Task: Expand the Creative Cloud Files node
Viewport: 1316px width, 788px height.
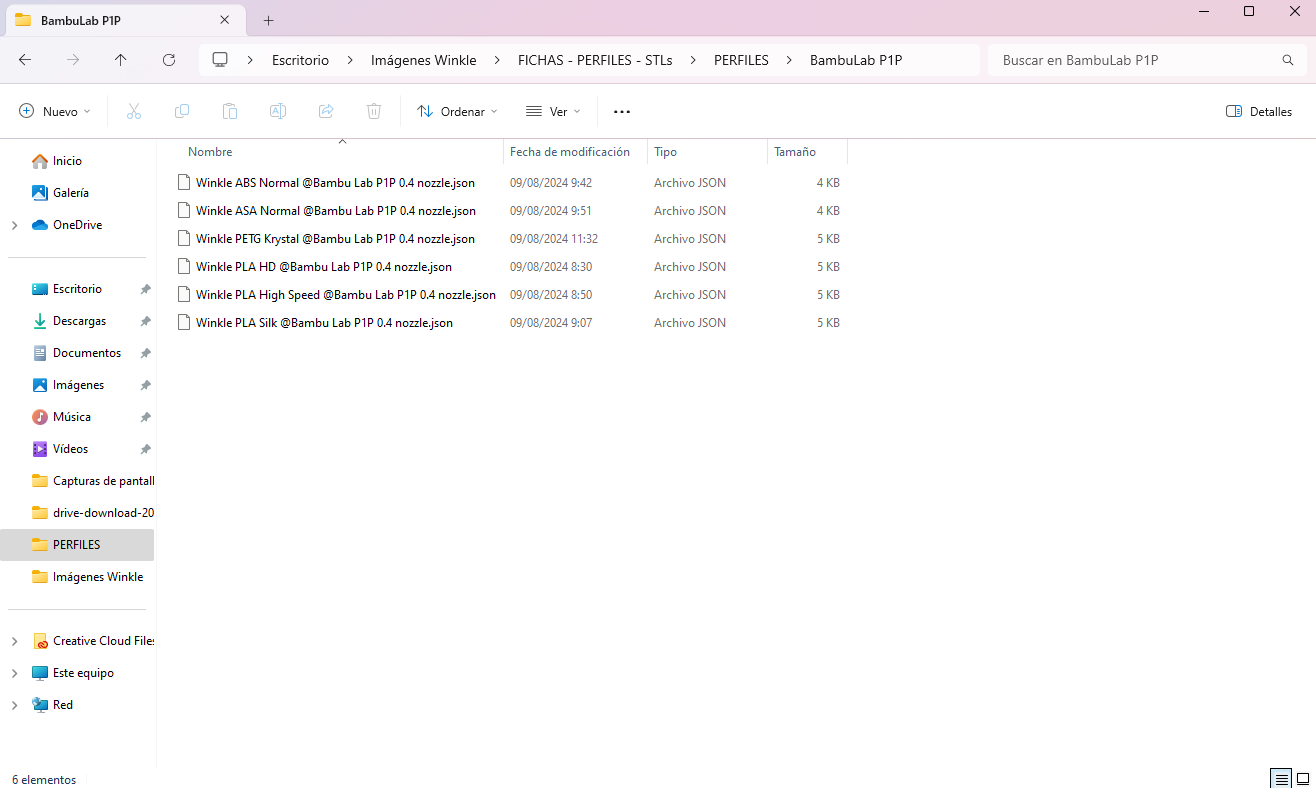Action: [15, 641]
